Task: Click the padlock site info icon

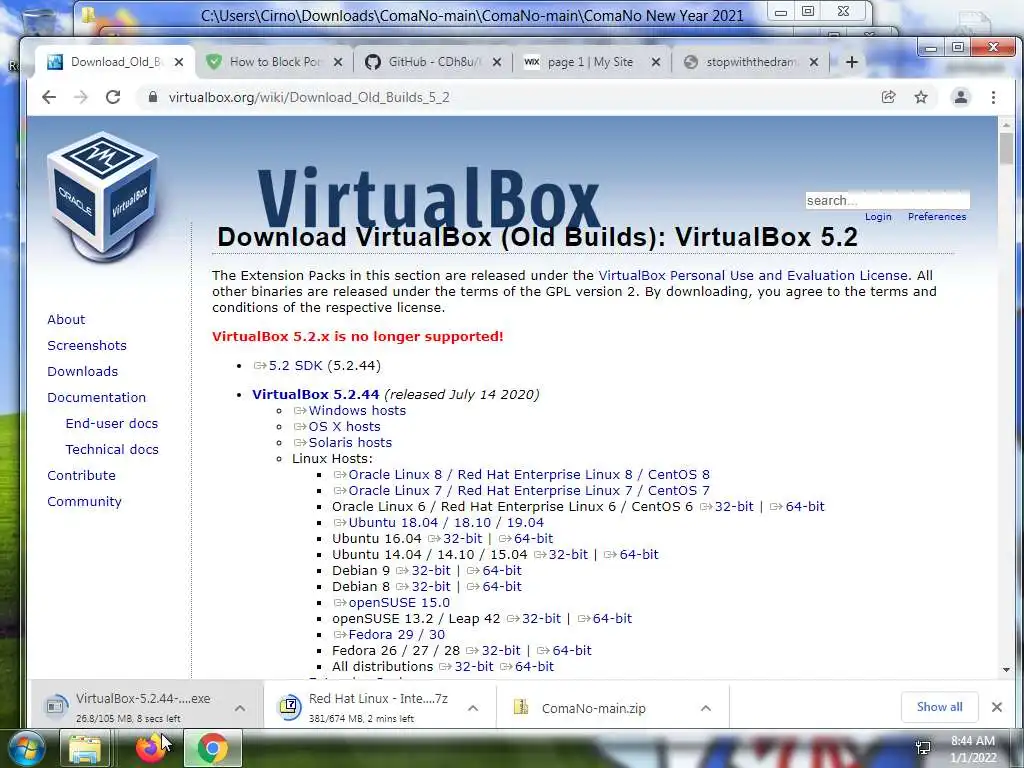Action: pyautogui.click(x=153, y=97)
